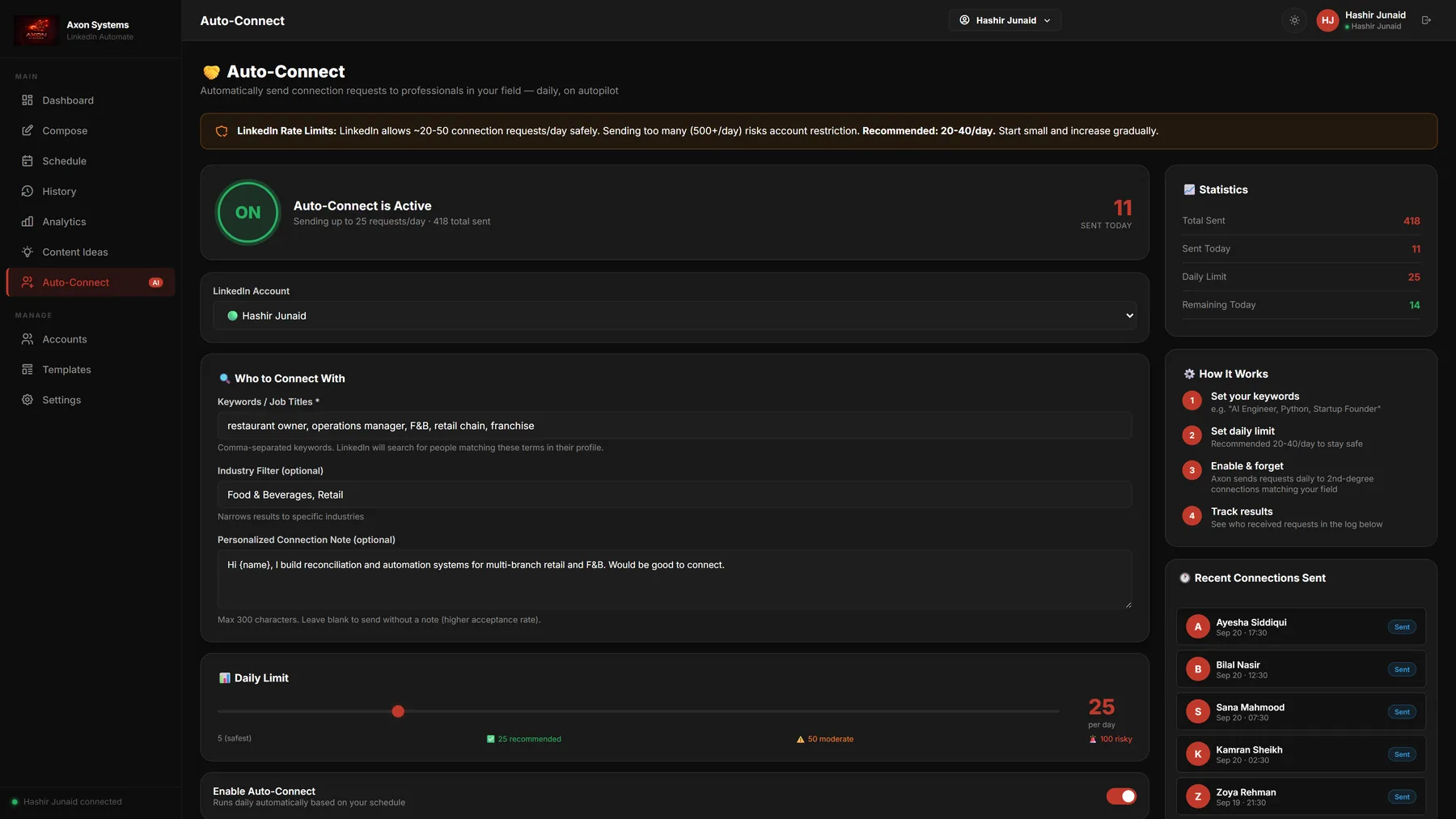
Task: Open the Analytics bar chart icon
Action: coord(28,222)
